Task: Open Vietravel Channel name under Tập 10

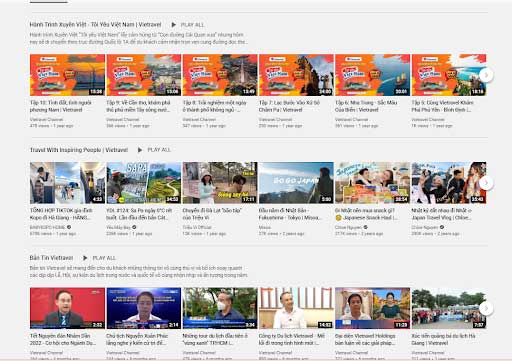Action: pyautogui.click(x=46, y=119)
